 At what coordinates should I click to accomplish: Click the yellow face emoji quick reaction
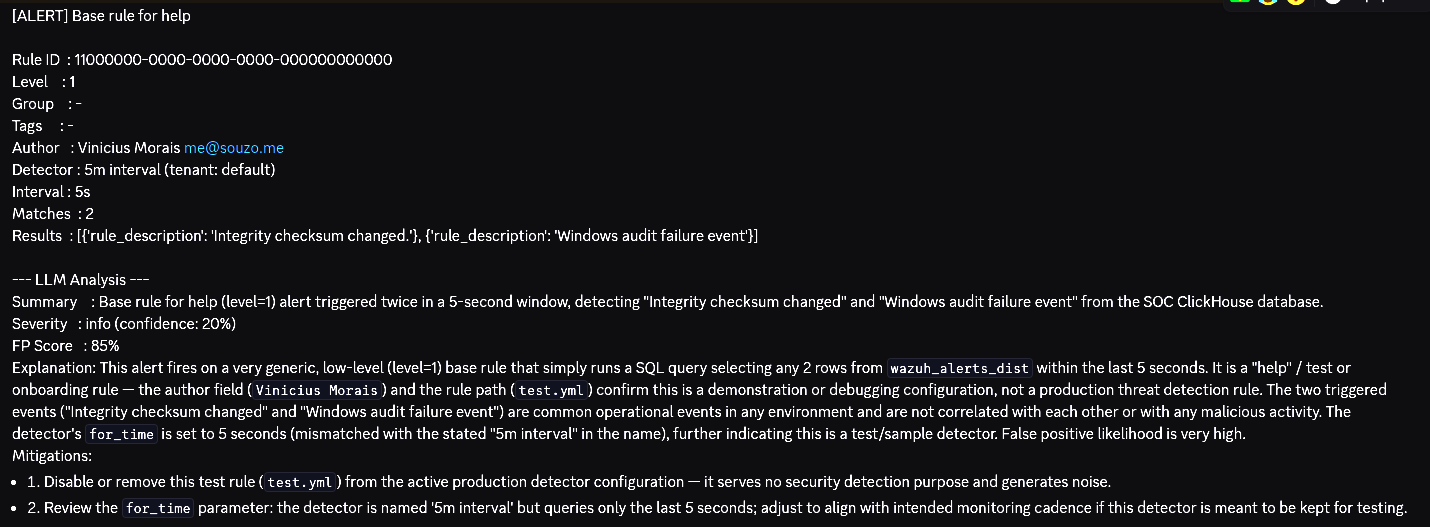pyautogui.click(x=1296, y=2)
